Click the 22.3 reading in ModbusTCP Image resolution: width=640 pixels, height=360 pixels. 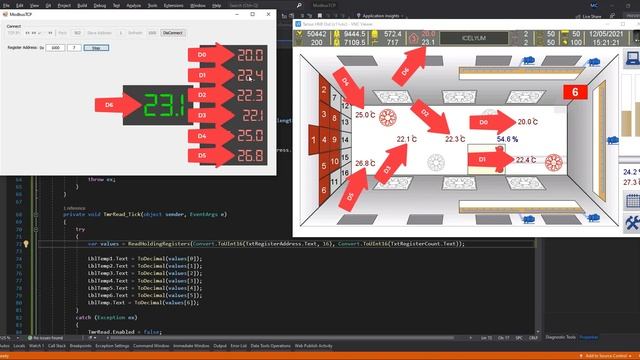[x=250, y=95]
